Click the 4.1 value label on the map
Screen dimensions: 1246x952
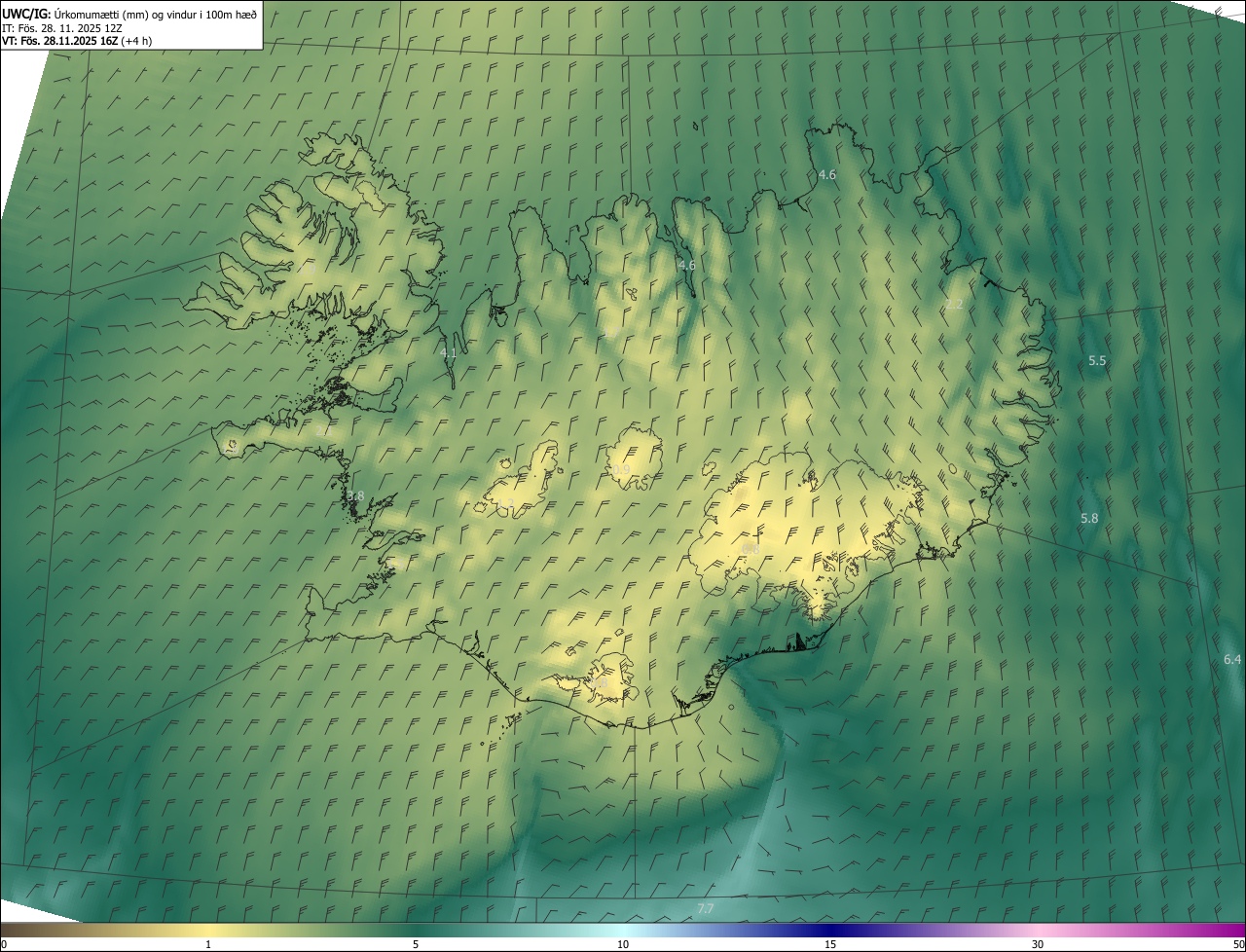449,354
